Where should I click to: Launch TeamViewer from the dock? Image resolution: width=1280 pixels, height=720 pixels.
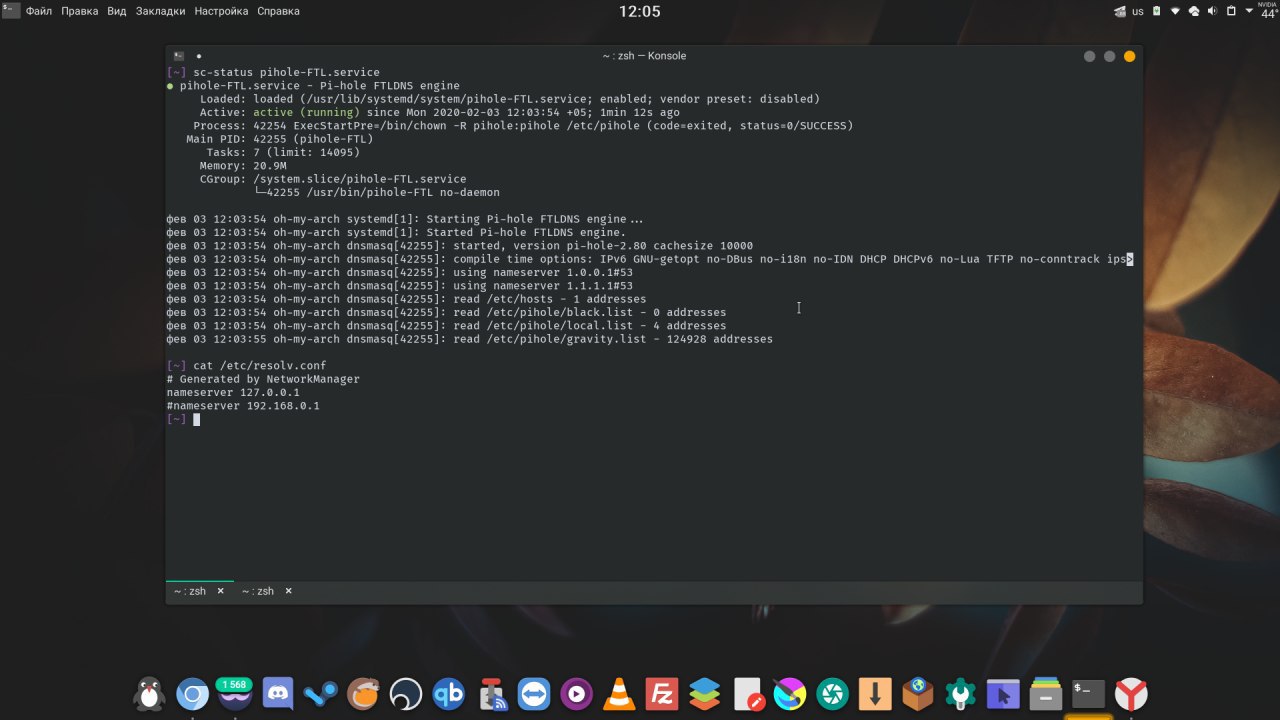coord(534,693)
